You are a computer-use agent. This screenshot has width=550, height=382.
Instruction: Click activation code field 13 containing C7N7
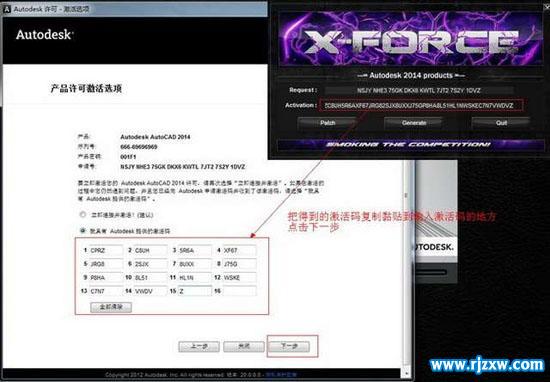(x=106, y=291)
